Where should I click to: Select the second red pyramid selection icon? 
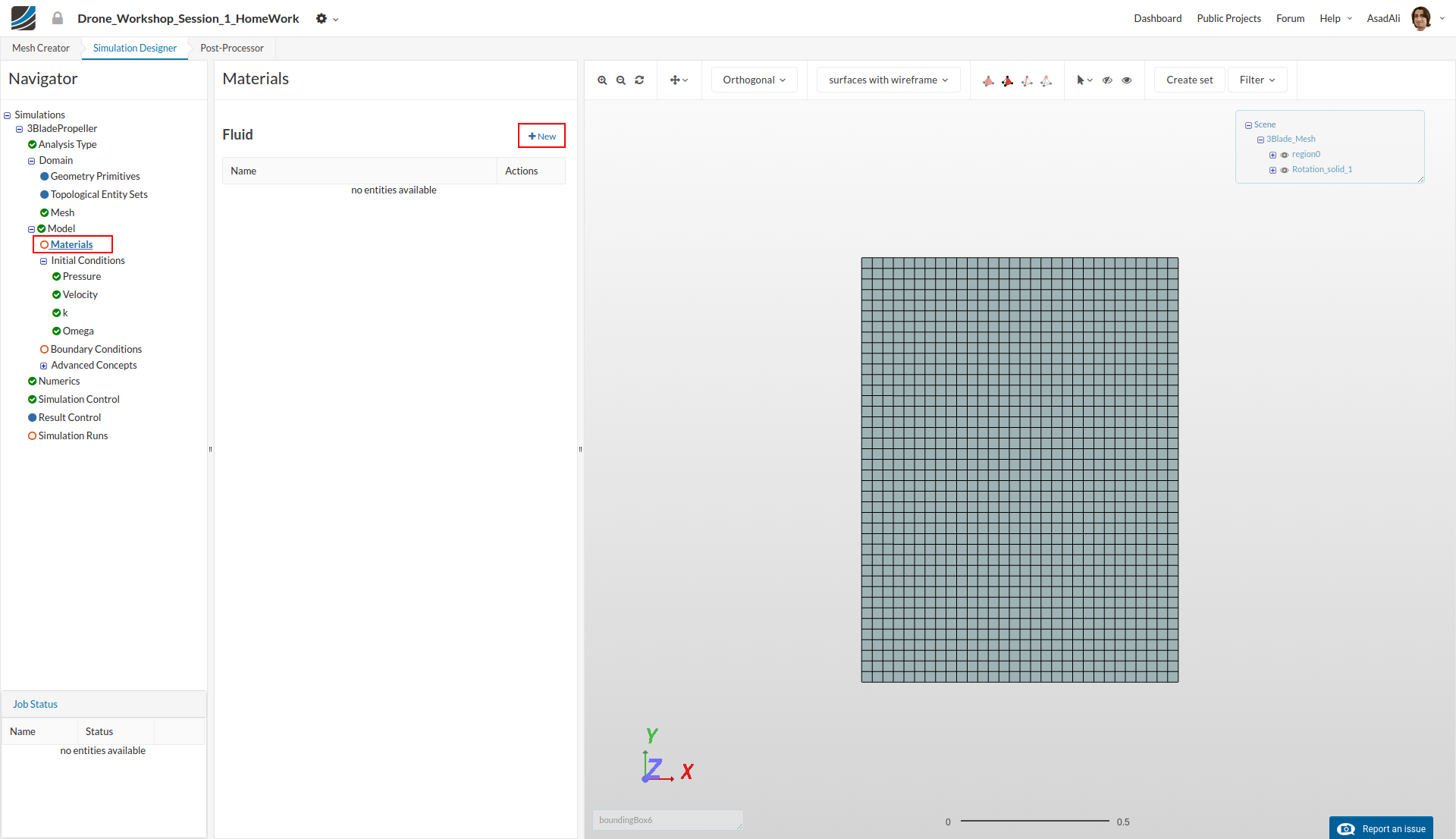pyautogui.click(x=1007, y=80)
